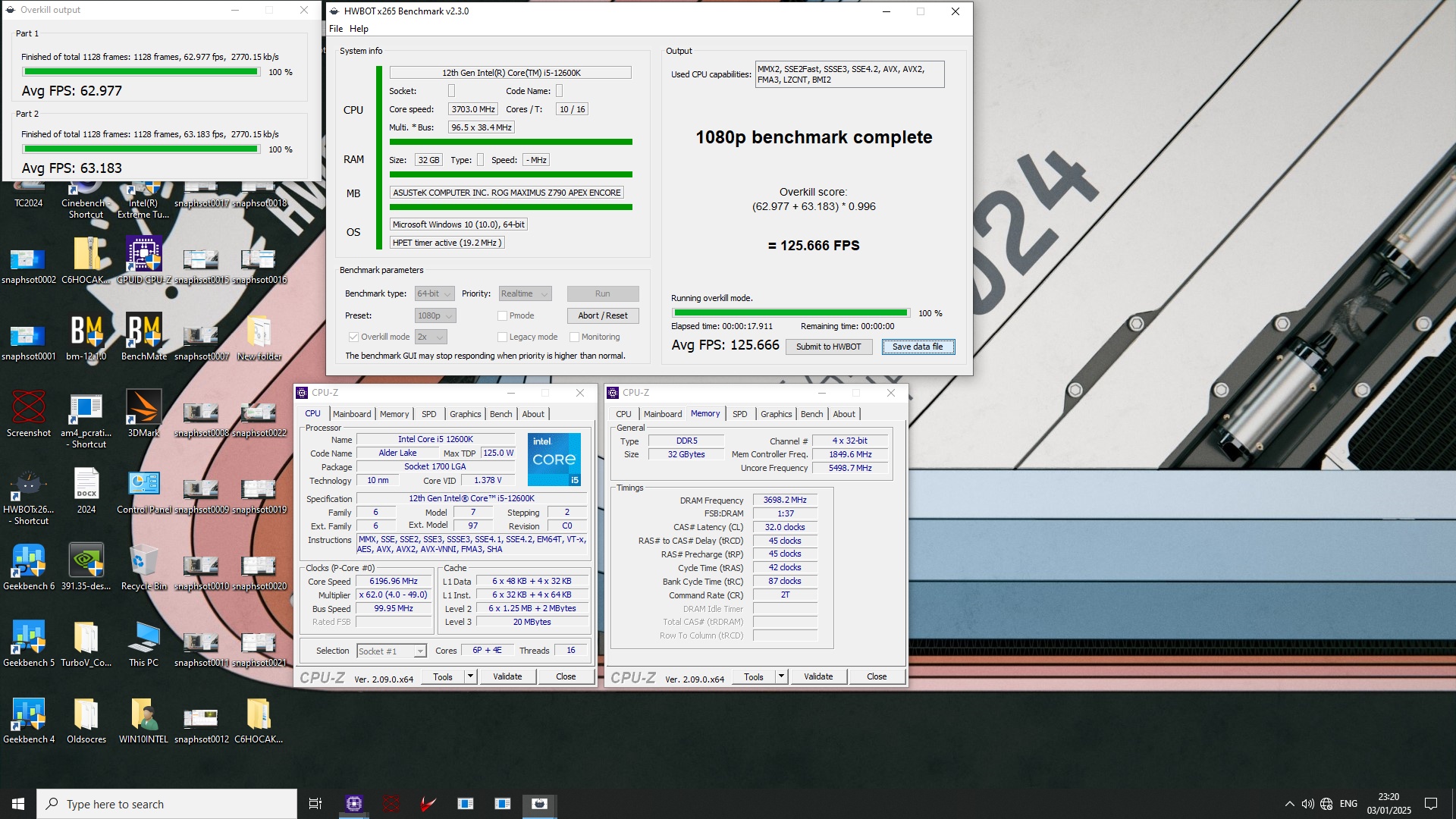Open the Preset 1080p dropdown
The height and width of the screenshot is (819, 1456).
point(435,315)
